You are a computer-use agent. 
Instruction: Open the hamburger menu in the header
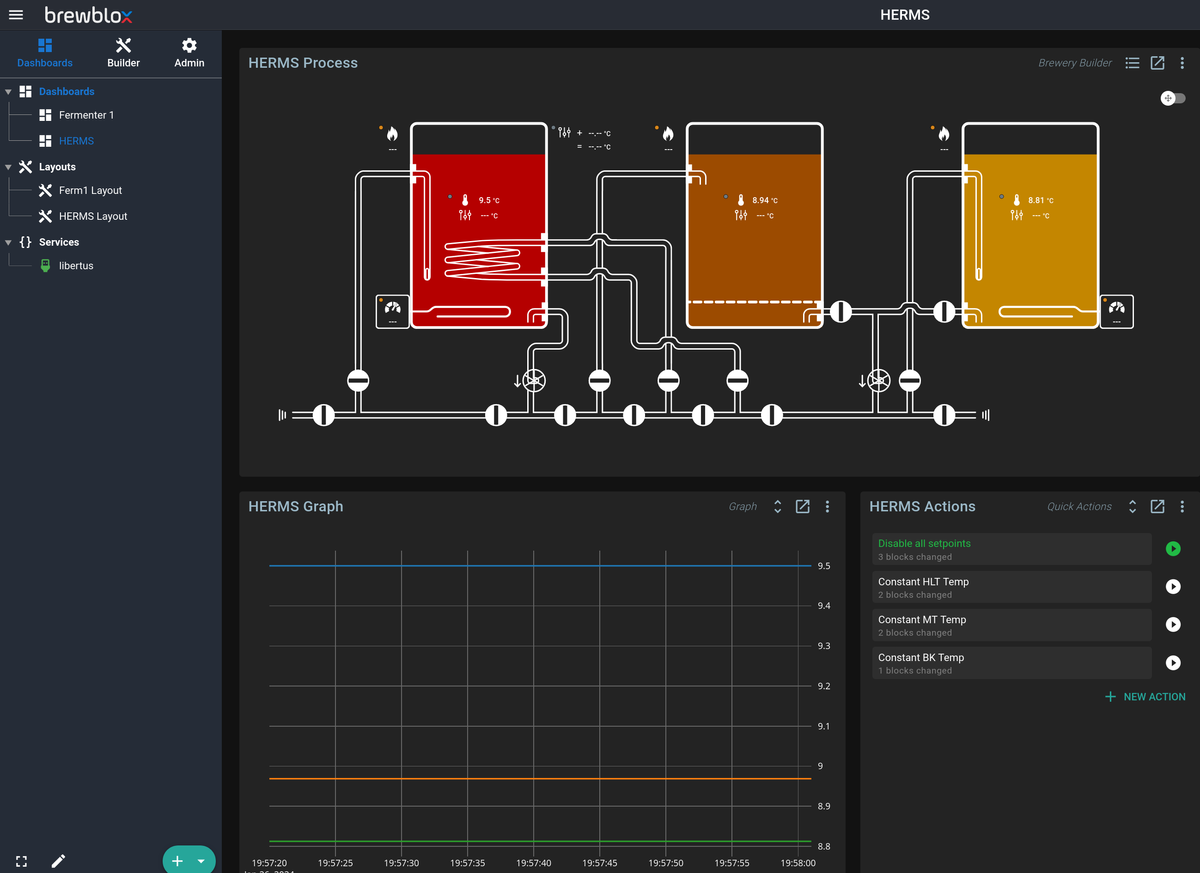click(x=16, y=15)
